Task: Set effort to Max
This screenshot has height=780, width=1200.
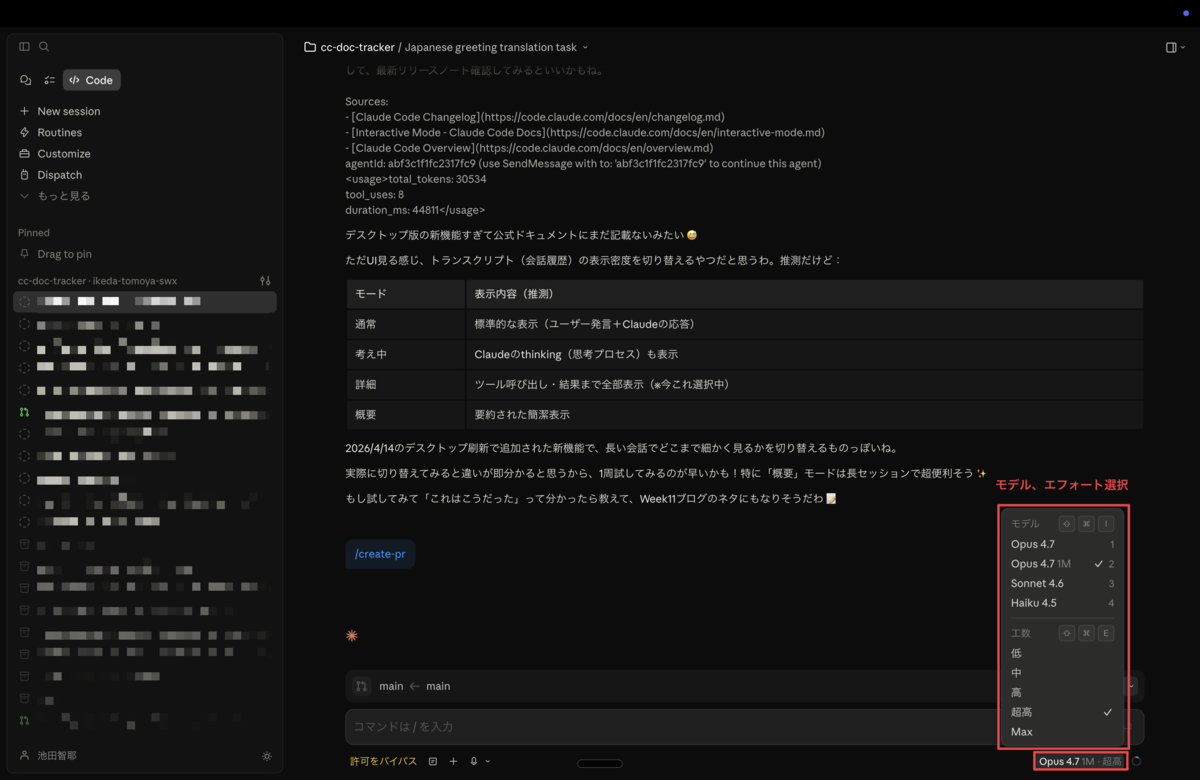Action: coord(1062,732)
